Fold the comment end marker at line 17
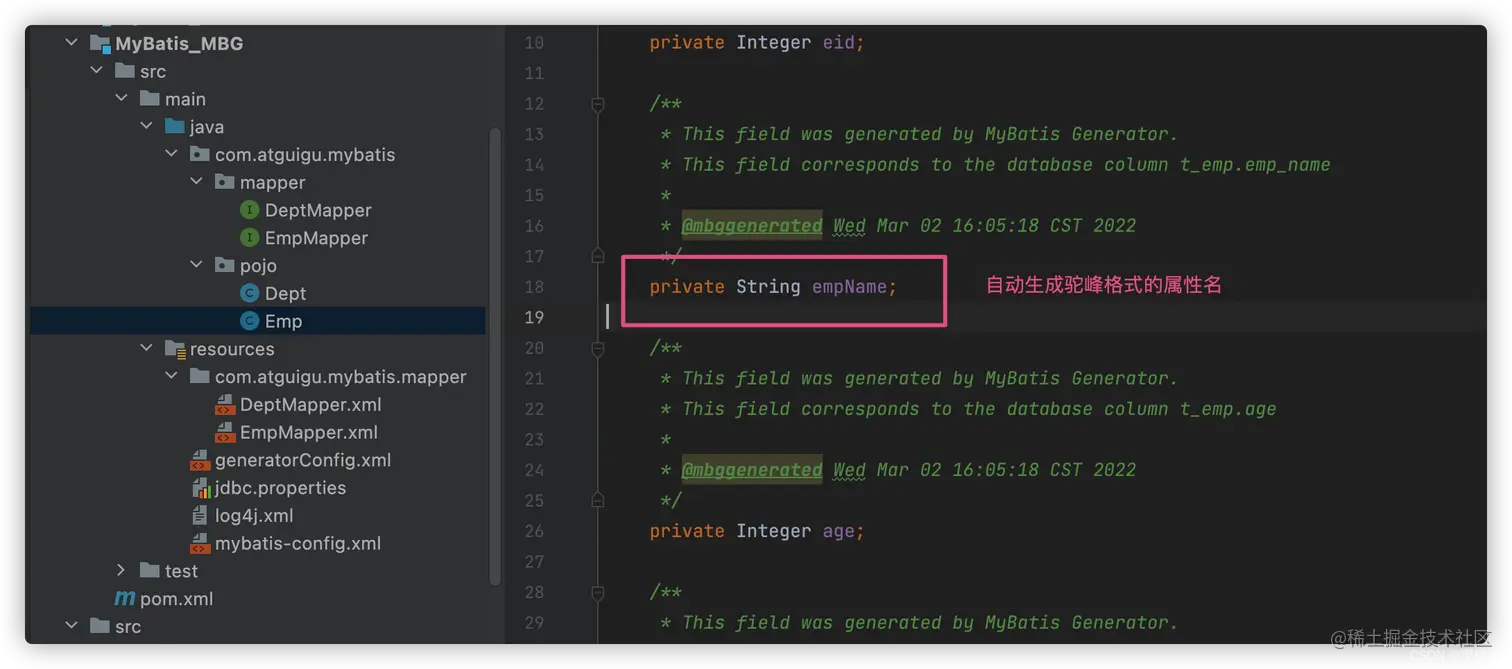The width and height of the screenshot is (1512, 669). click(598, 256)
